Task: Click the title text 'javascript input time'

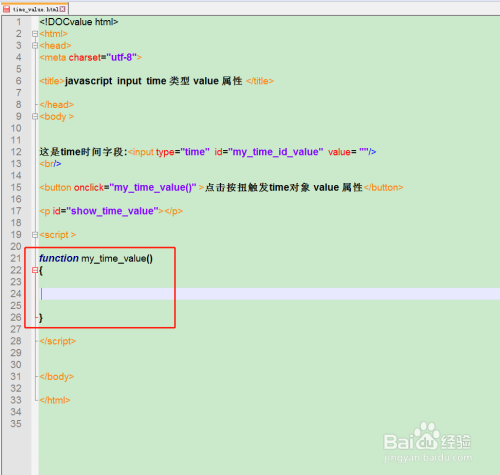Action: [116, 81]
